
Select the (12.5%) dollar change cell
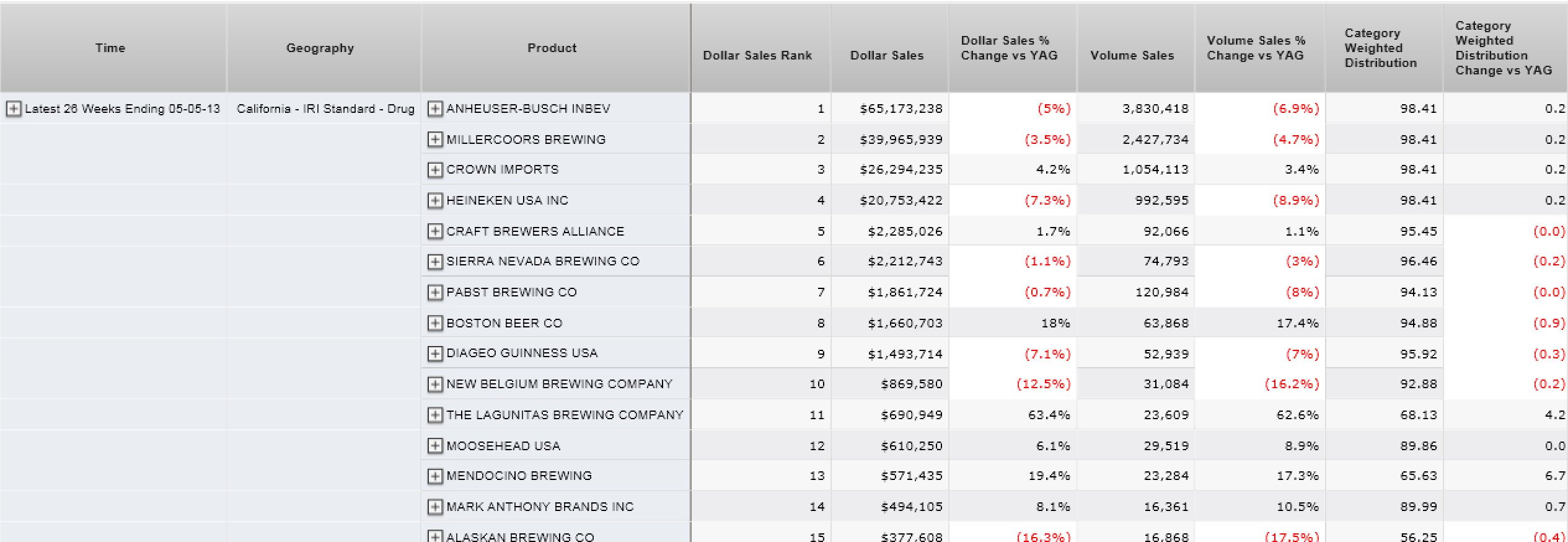pyautogui.click(x=1013, y=384)
